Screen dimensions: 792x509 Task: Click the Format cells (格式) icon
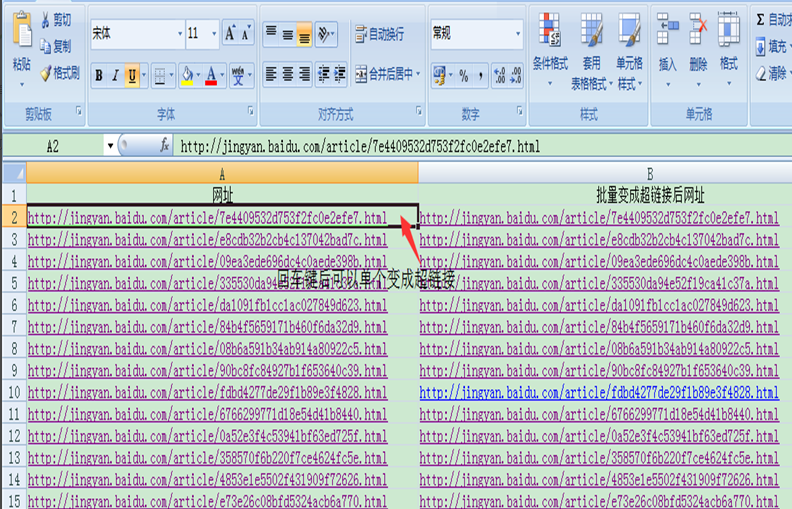click(728, 29)
